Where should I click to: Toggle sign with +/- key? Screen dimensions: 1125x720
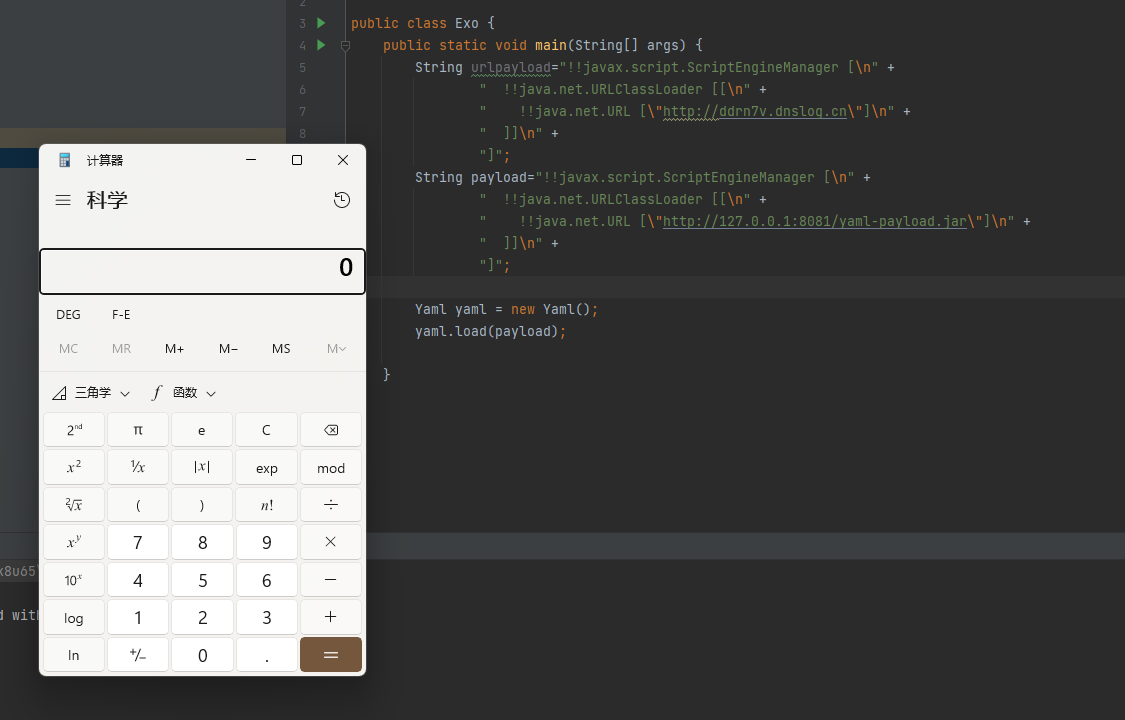(138, 655)
